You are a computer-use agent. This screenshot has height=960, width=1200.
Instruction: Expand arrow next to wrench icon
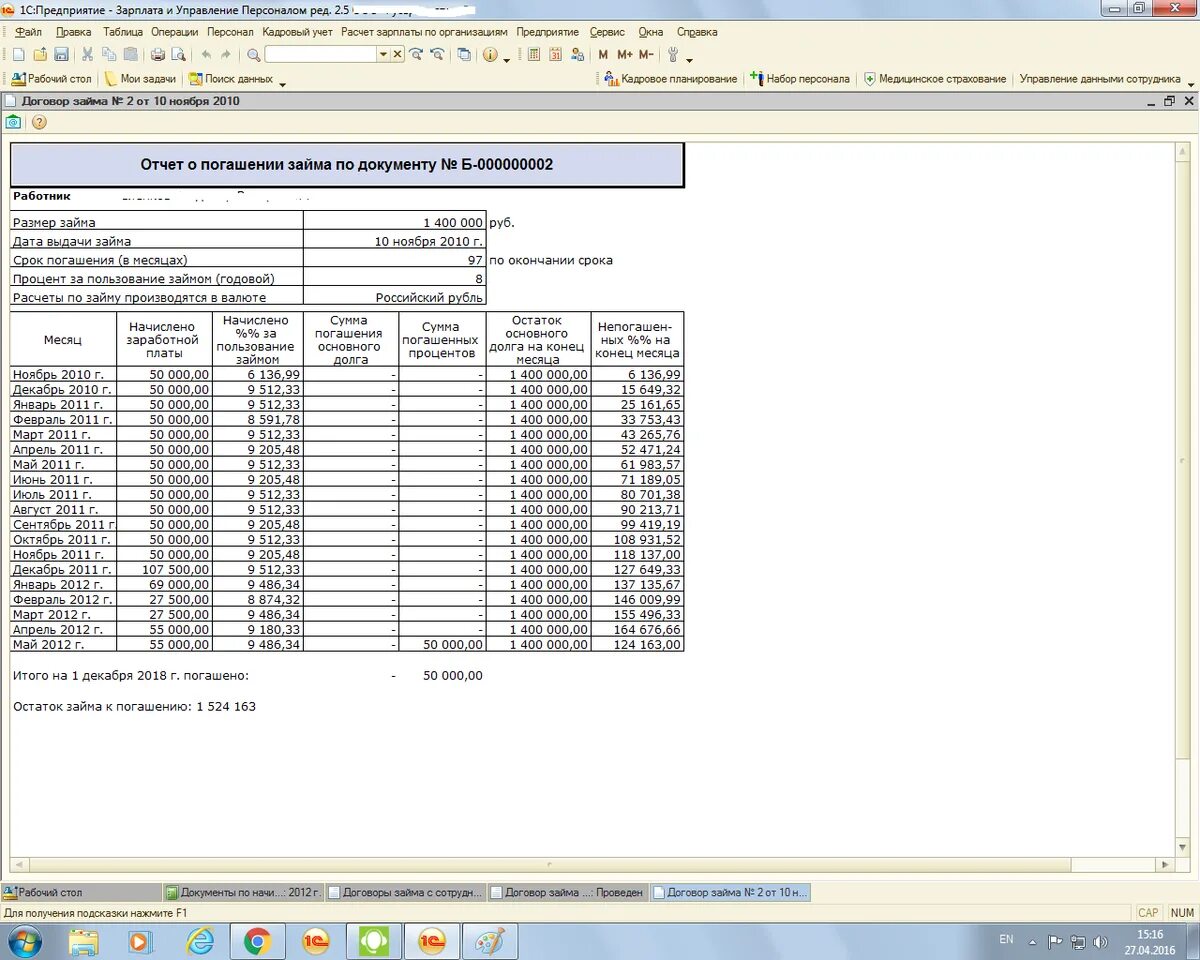click(689, 59)
